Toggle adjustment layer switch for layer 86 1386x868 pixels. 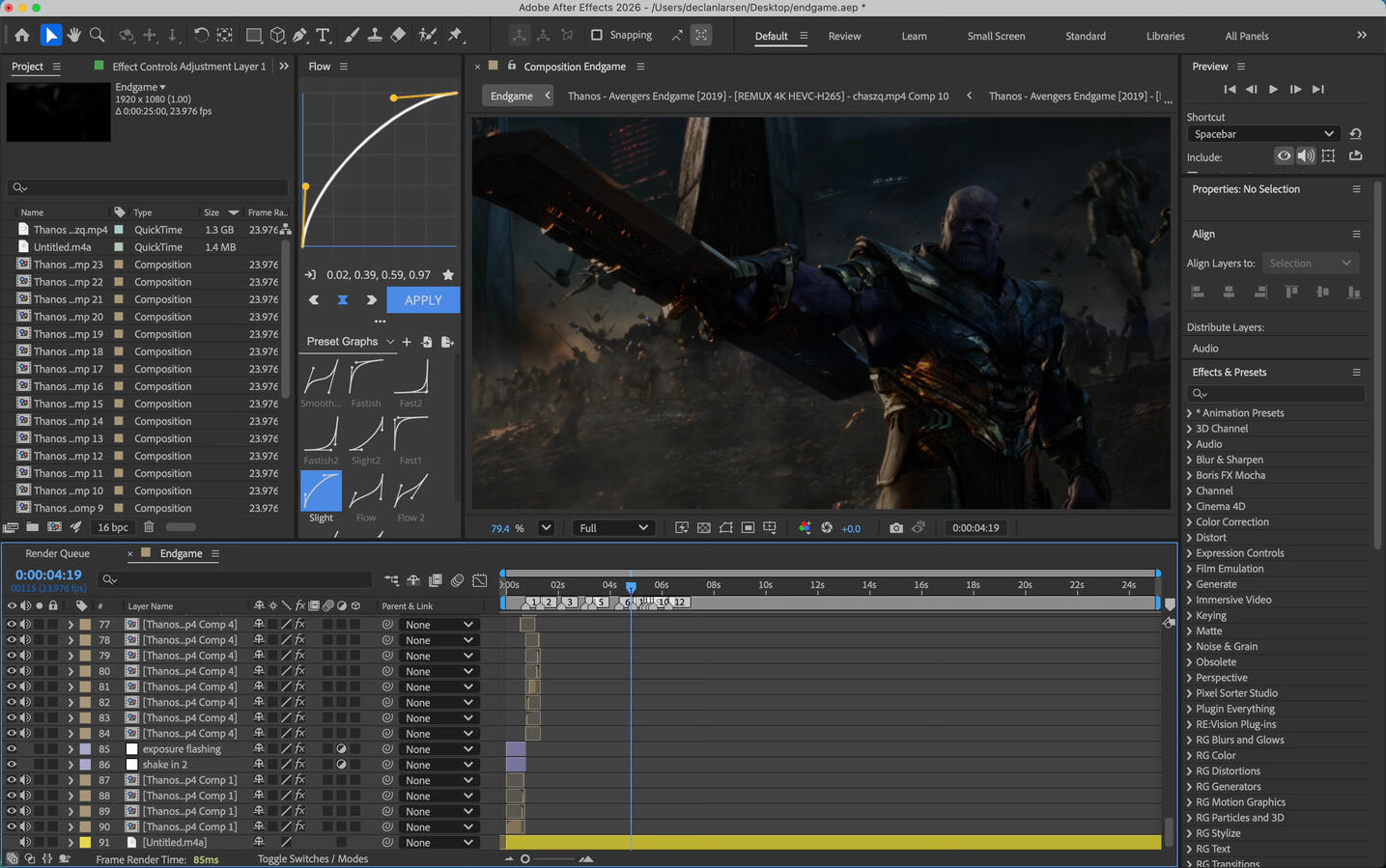pyautogui.click(x=341, y=765)
